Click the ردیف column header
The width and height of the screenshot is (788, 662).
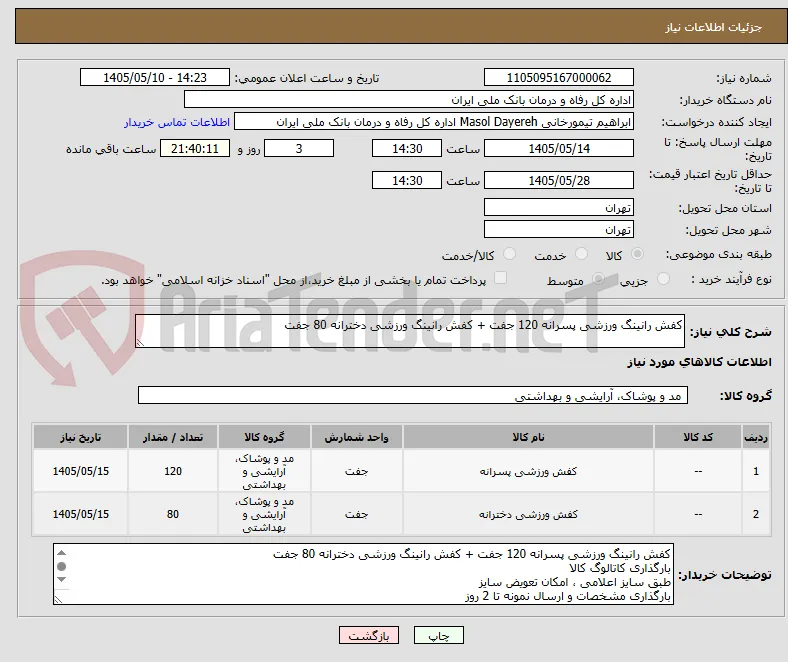[x=756, y=437]
